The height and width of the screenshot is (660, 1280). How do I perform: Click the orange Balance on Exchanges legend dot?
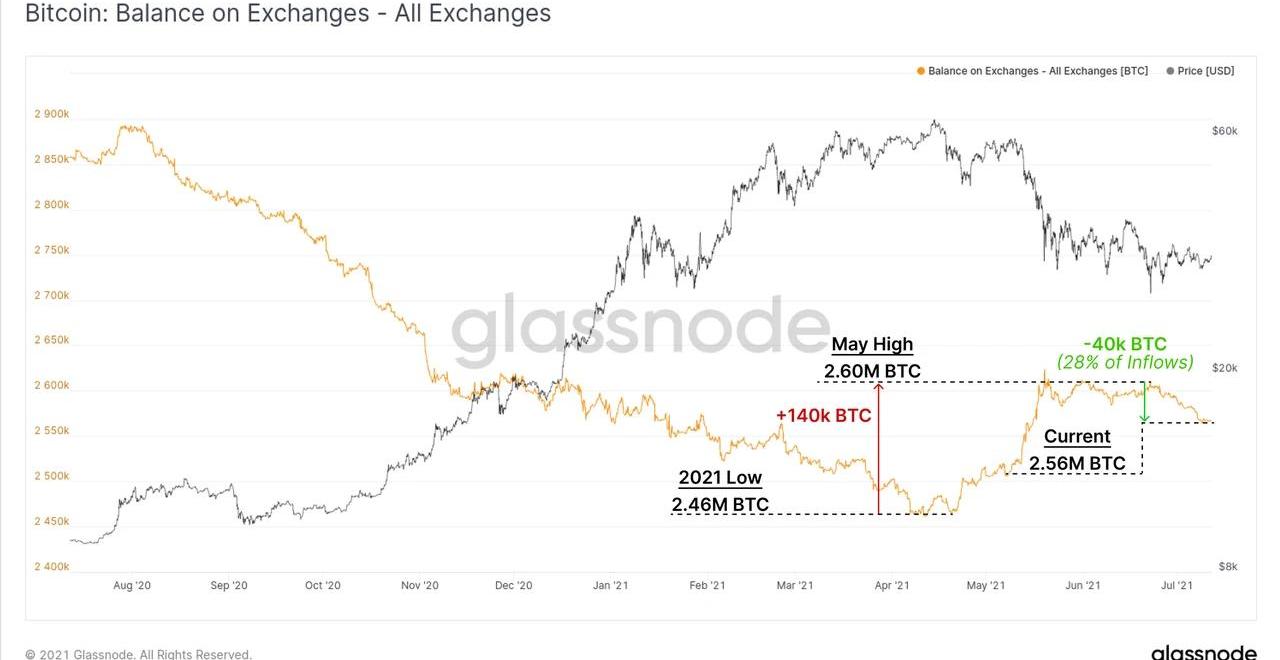920,71
